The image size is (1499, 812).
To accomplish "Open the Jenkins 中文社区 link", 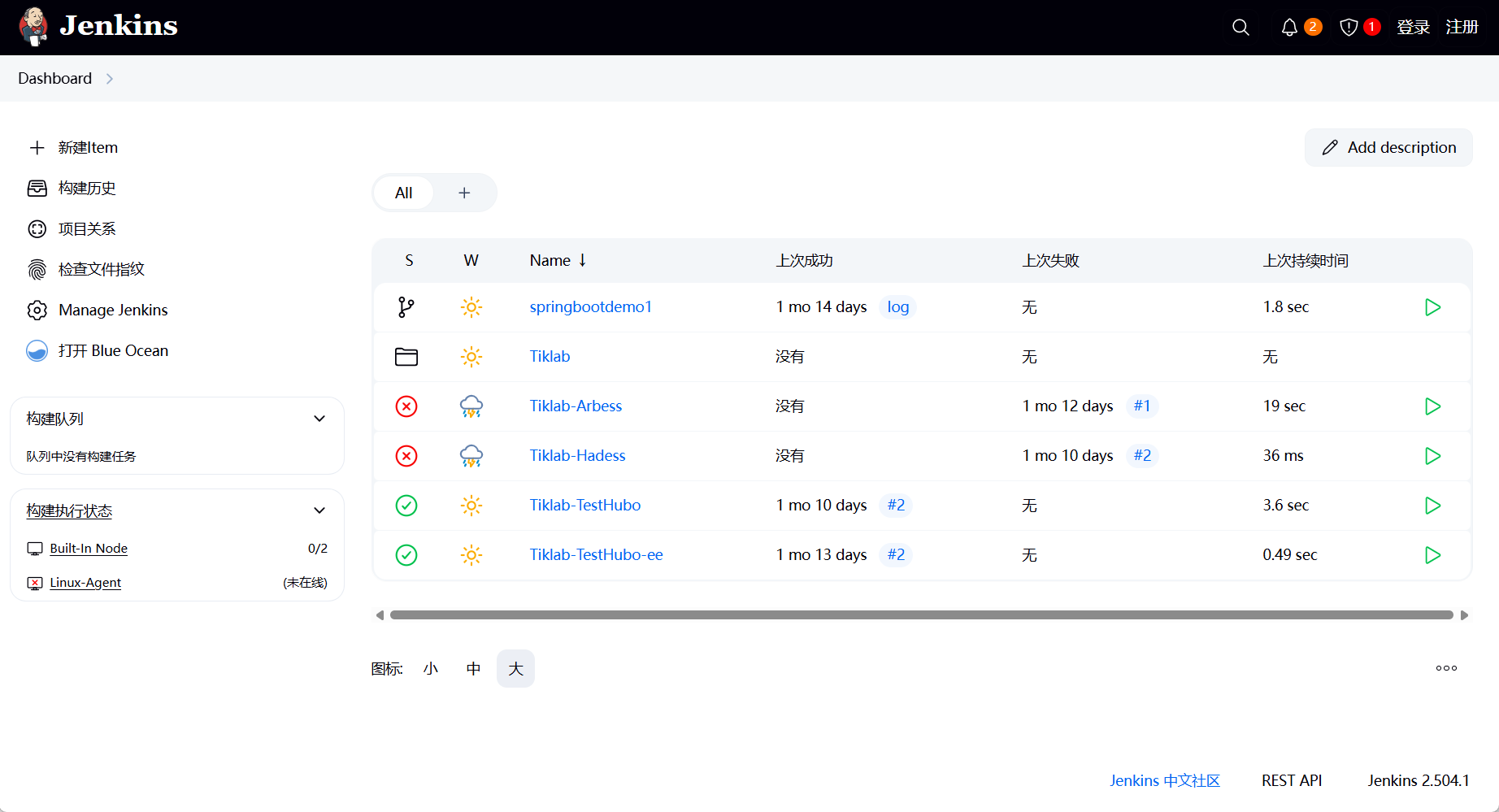I will [1165, 781].
